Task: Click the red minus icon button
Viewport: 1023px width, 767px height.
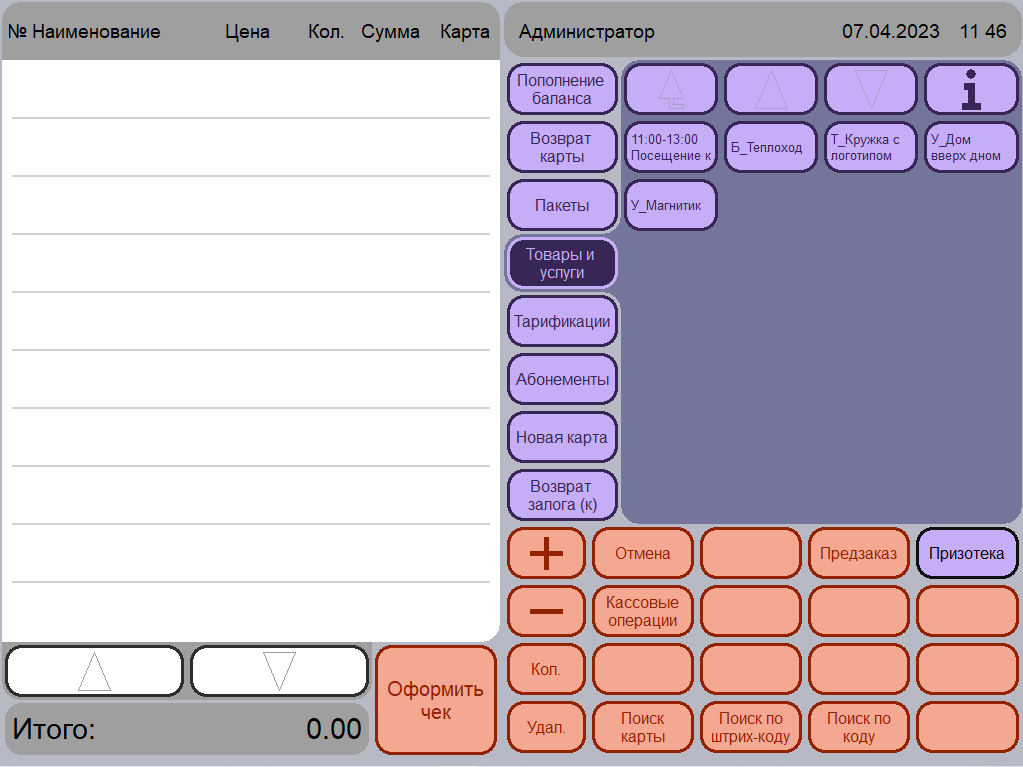Action: pyautogui.click(x=546, y=611)
